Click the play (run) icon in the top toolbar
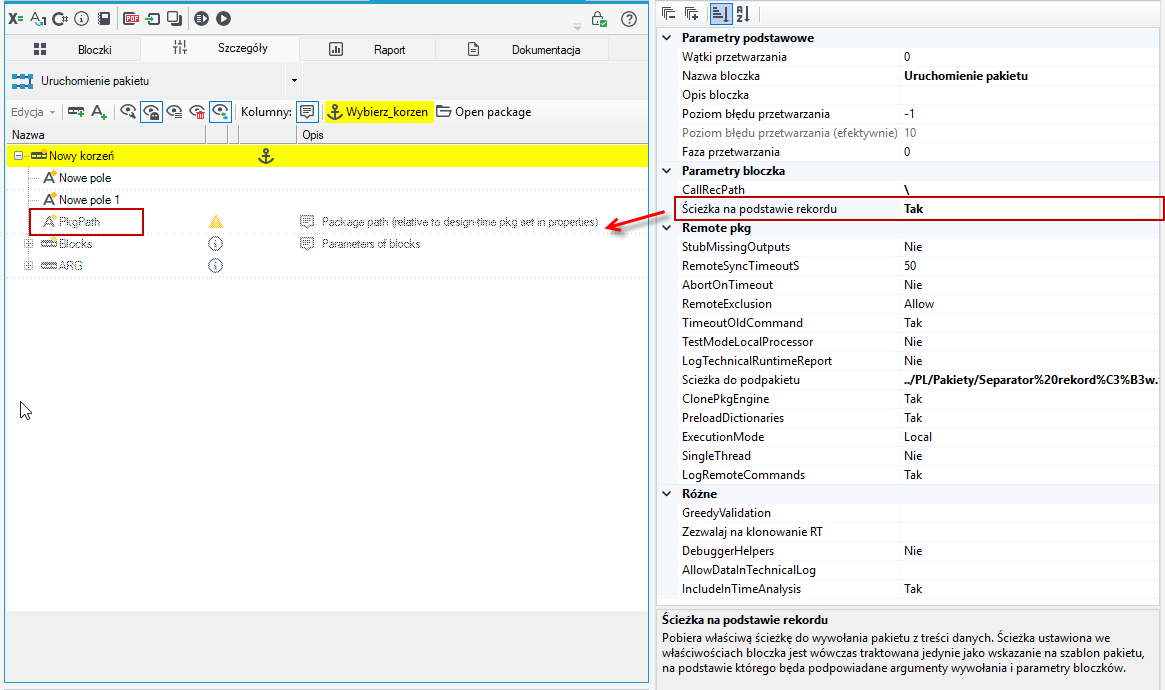The height and width of the screenshot is (690, 1165). (223, 19)
